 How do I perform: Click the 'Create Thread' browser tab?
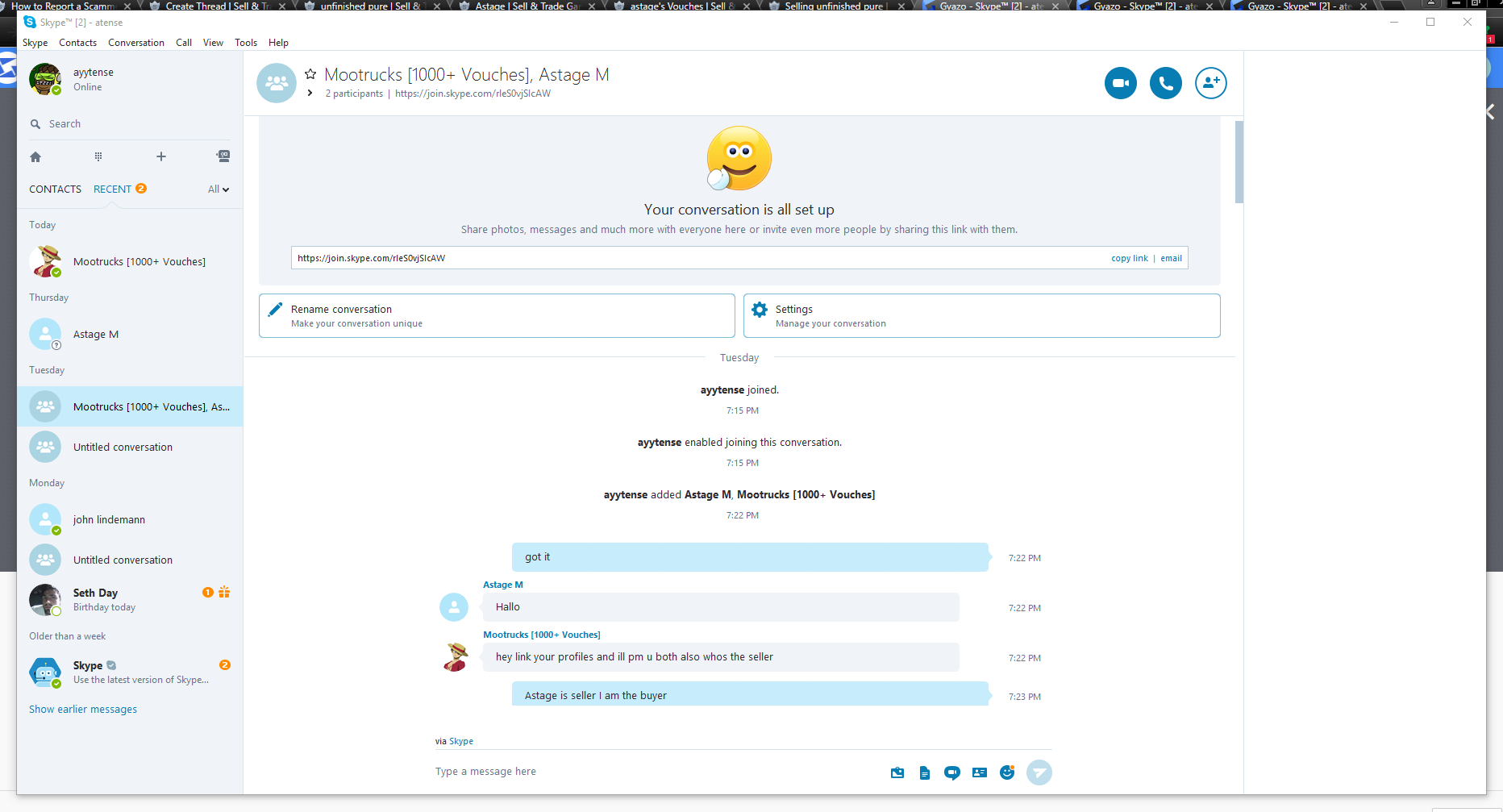coord(216,6)
